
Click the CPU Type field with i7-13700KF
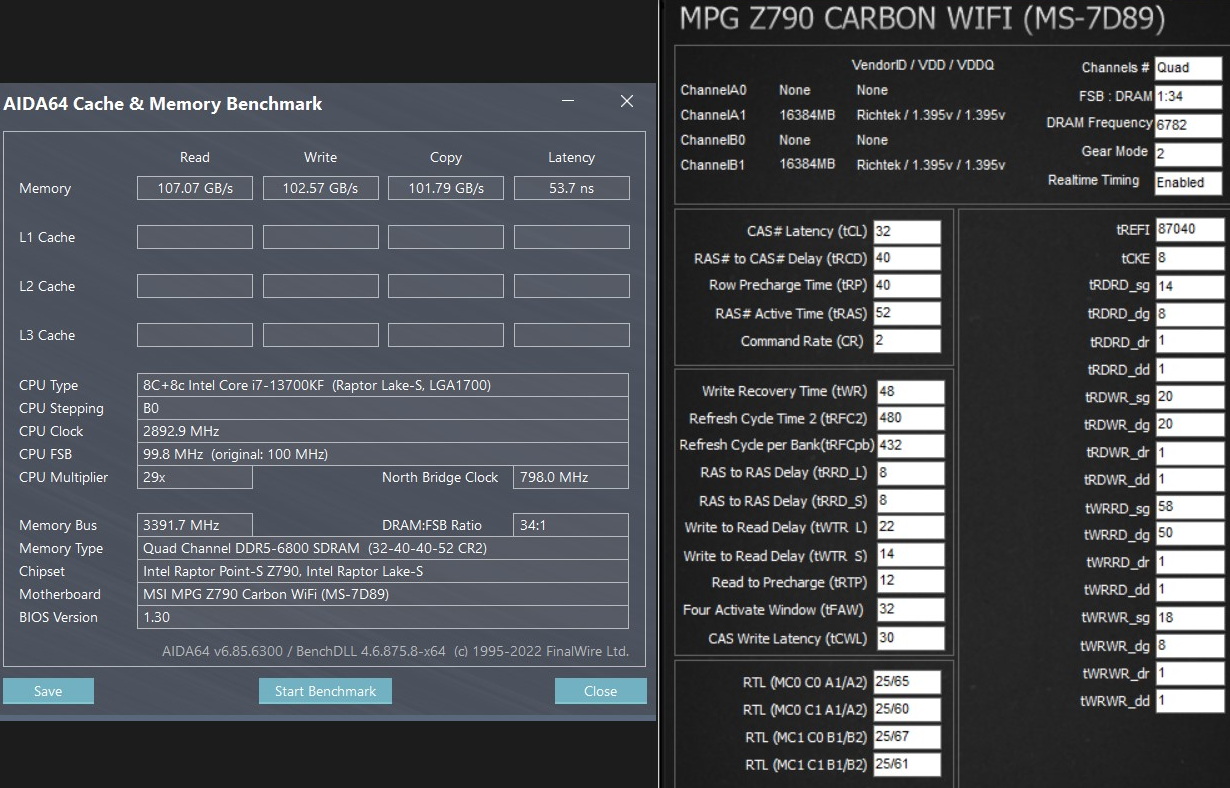[383, 385]
